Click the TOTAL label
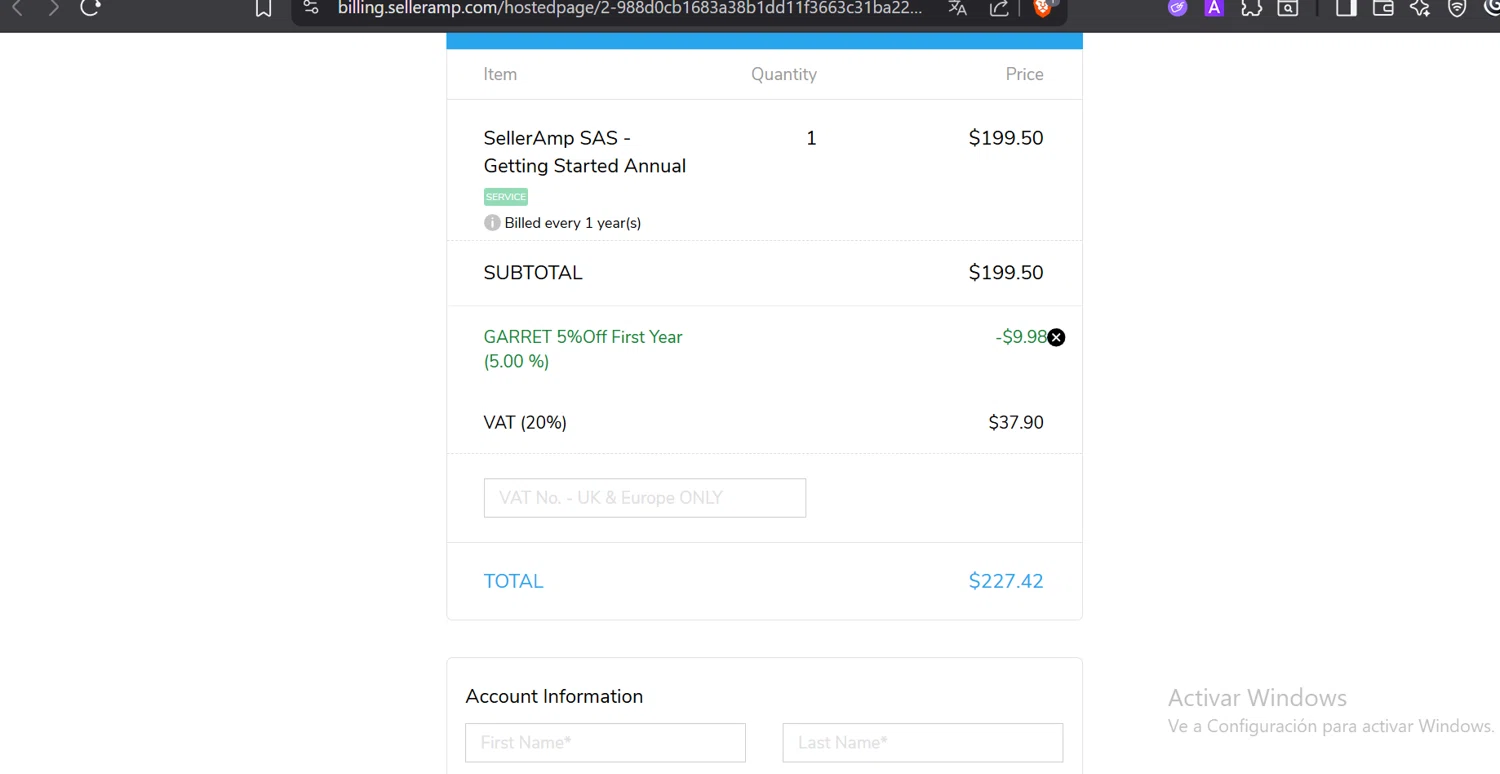The image size is (1500, 774). [x=514, y=582]
